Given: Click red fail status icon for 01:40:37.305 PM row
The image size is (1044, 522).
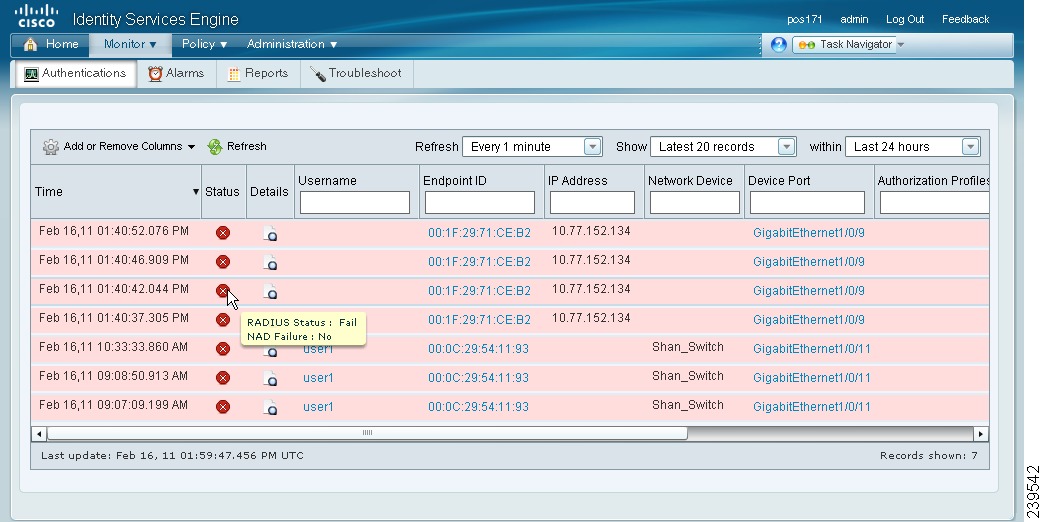Looking at the screenshot, I should coord(223,320).
